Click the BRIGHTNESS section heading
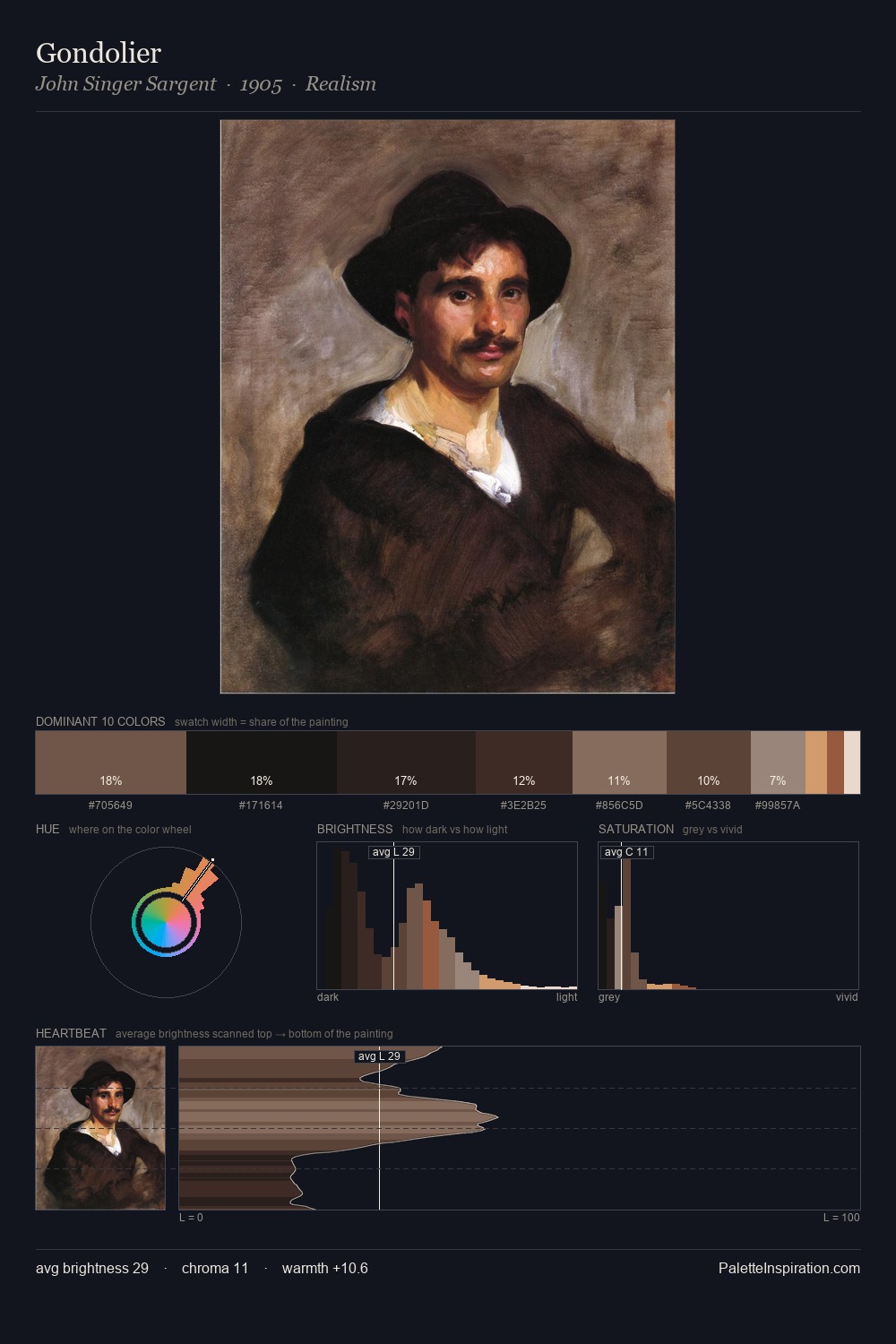The height and width of the screenshot is (1344, 896). pyautogui.click(x=355, y=829)
